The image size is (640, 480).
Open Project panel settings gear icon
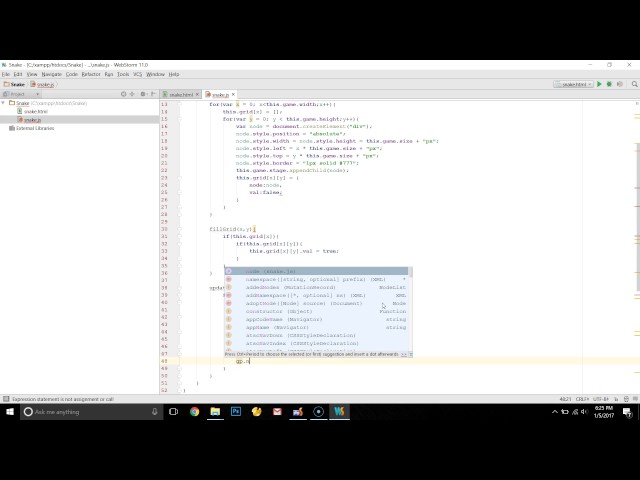(143, 94)
